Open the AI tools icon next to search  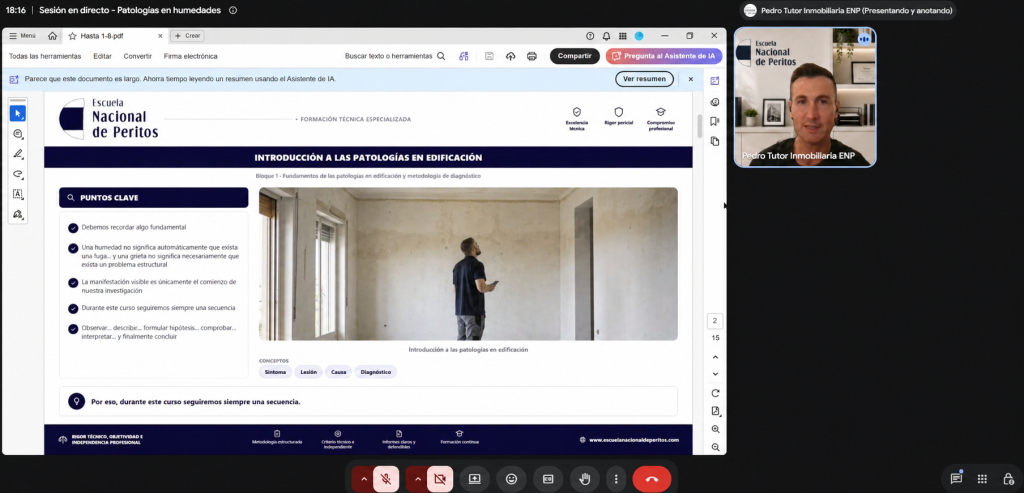click(x=464, y=56)
